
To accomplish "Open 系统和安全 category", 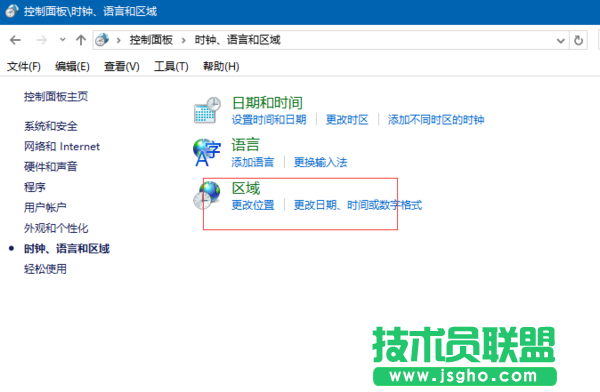I will click(x=51, y=126).
